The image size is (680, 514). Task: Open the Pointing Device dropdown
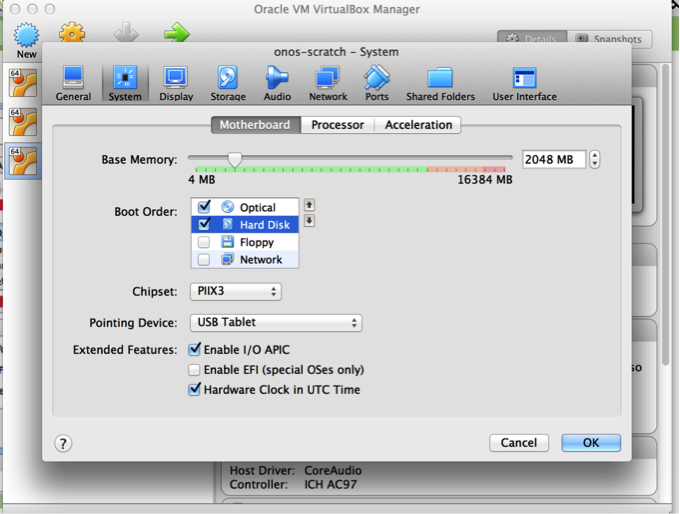275,323
